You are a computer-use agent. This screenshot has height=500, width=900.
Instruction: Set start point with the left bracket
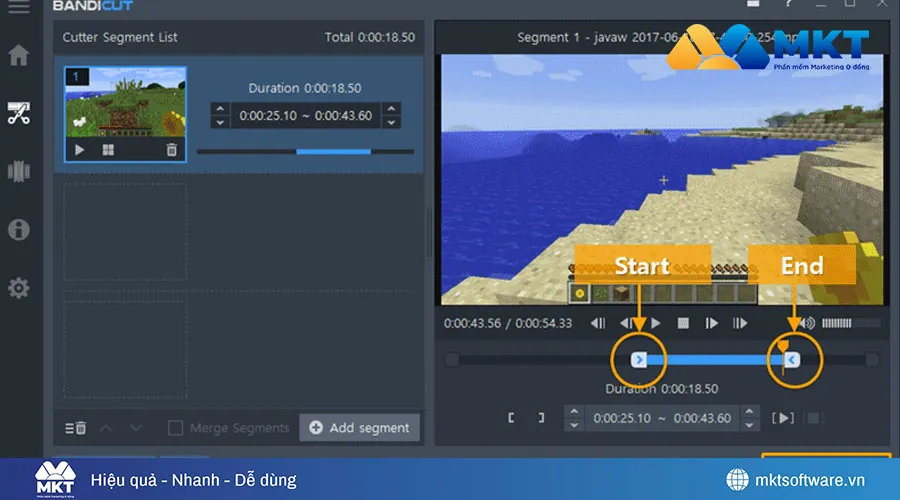coord(511,418)
